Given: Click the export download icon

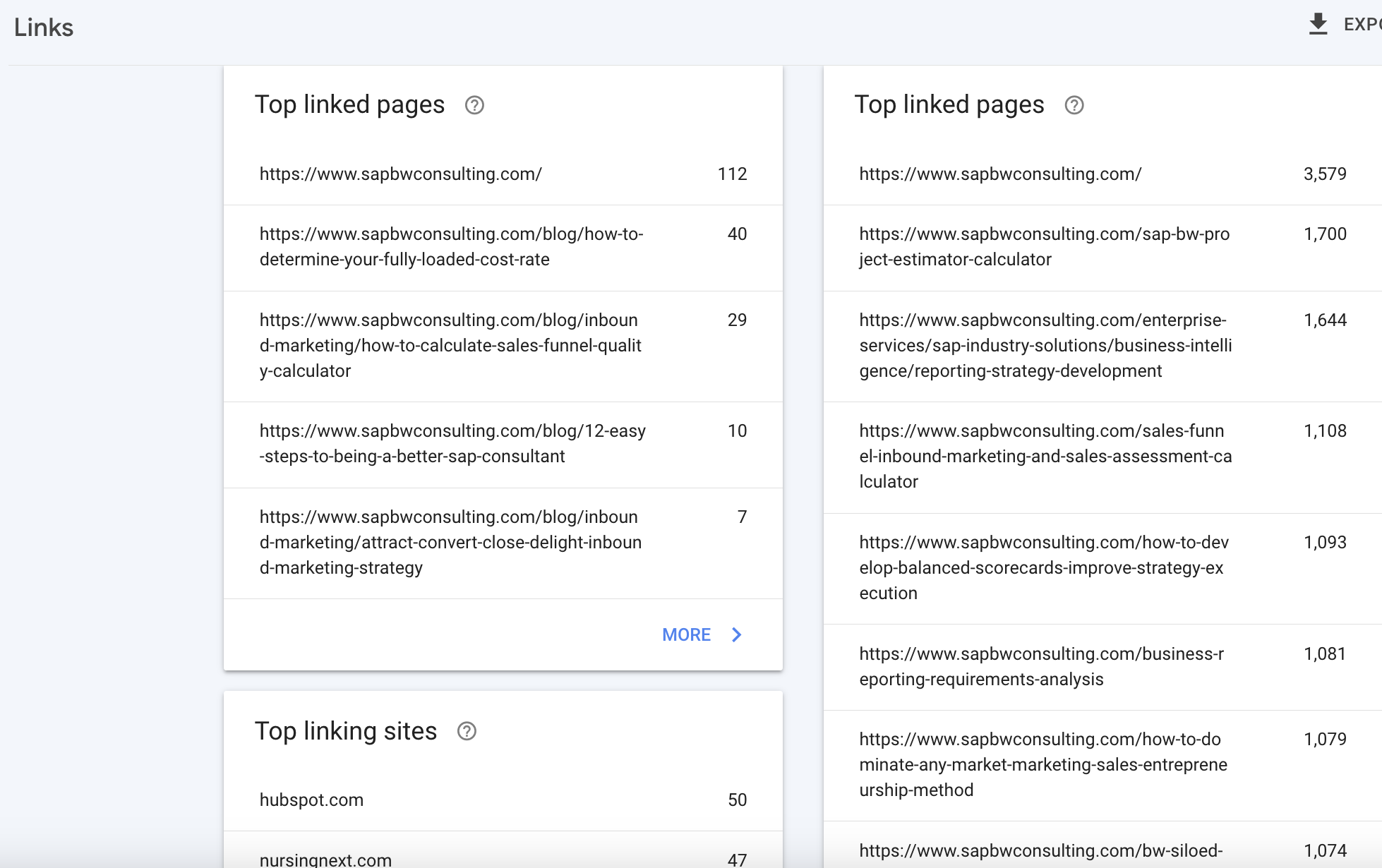Looking at the screenshot, I should (1318, 25).
